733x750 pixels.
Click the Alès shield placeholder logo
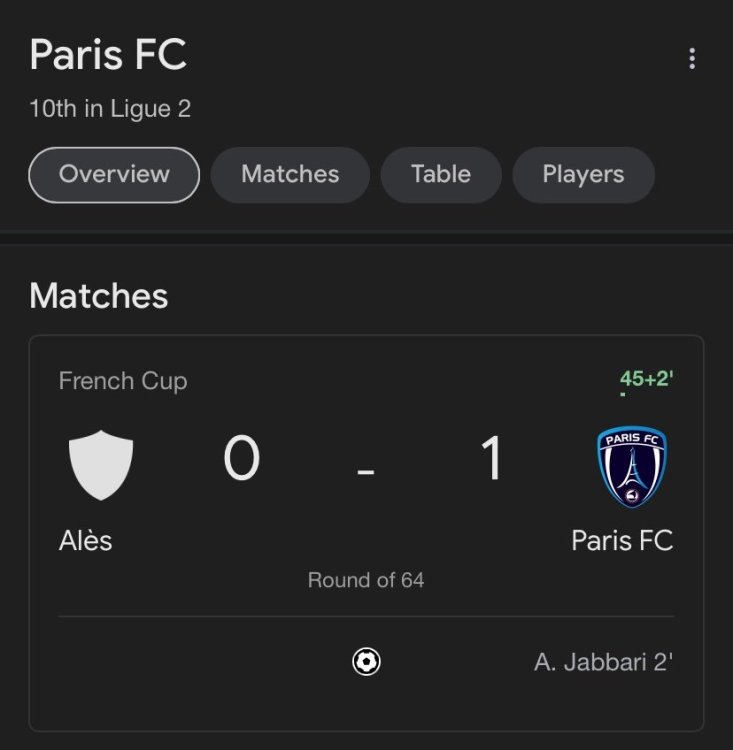[x=100, y=464]
